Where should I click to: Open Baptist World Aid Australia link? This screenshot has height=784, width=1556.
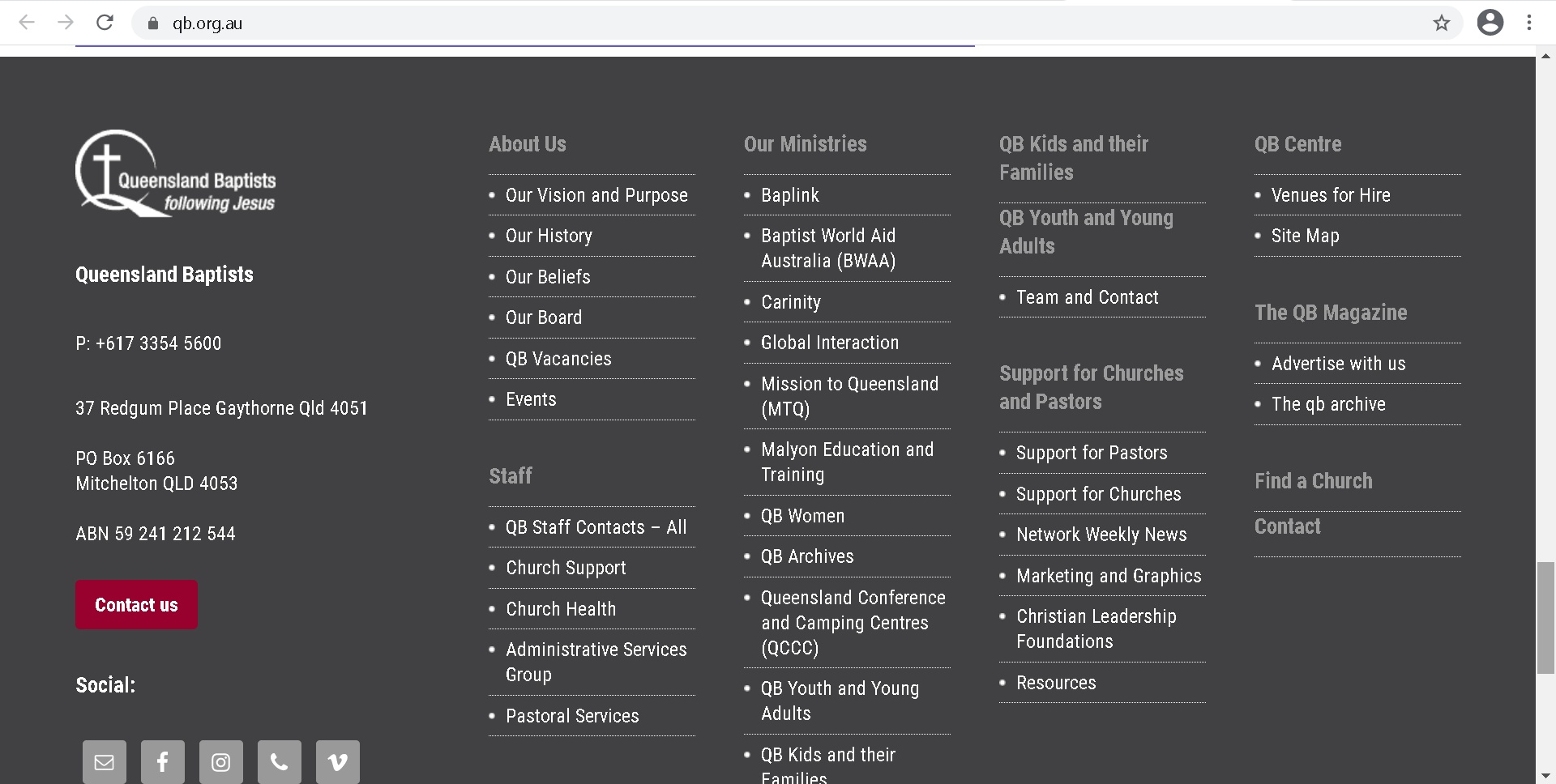(x=828, y=248)
